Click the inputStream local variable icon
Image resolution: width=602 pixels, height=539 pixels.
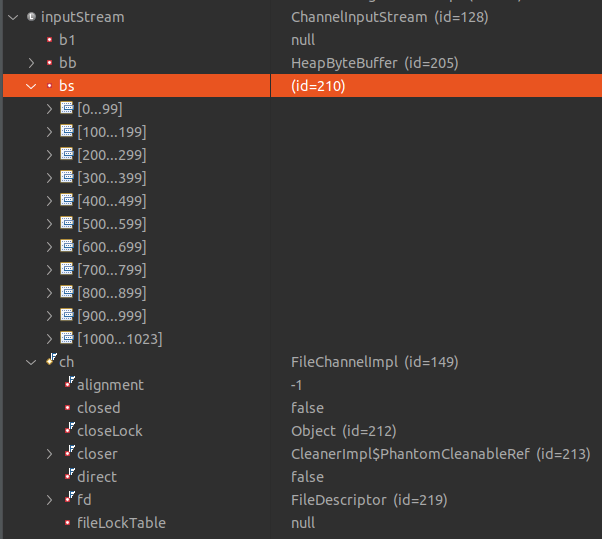(31, 17)
